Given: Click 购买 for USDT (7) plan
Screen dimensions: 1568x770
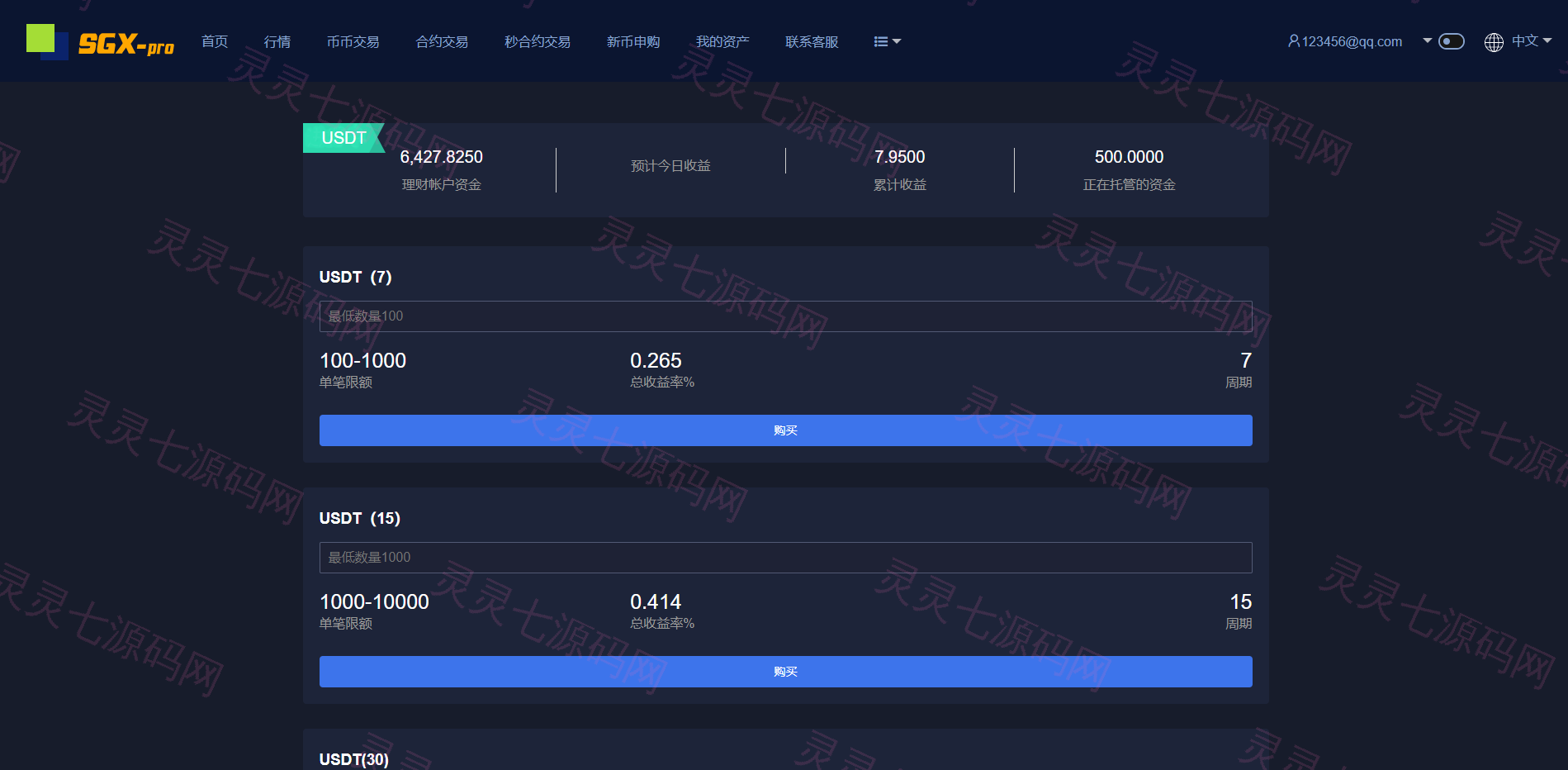Looking at the screenshot, I should click(x=785, y=430).
